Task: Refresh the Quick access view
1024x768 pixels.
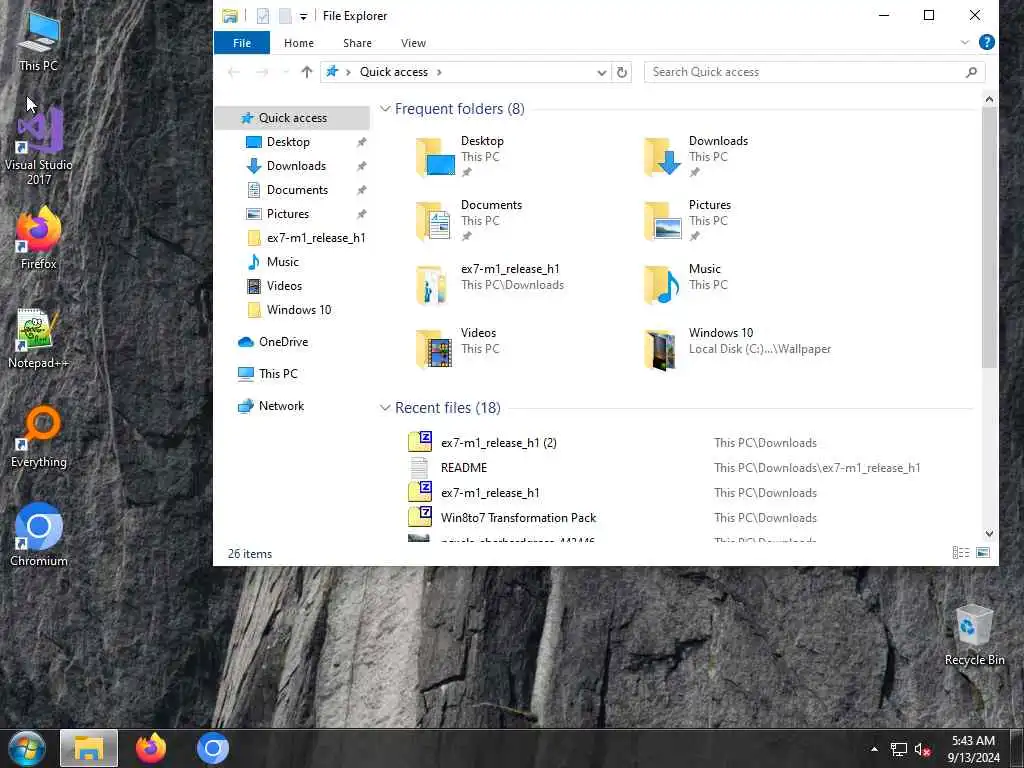Action: pos(622,72)
